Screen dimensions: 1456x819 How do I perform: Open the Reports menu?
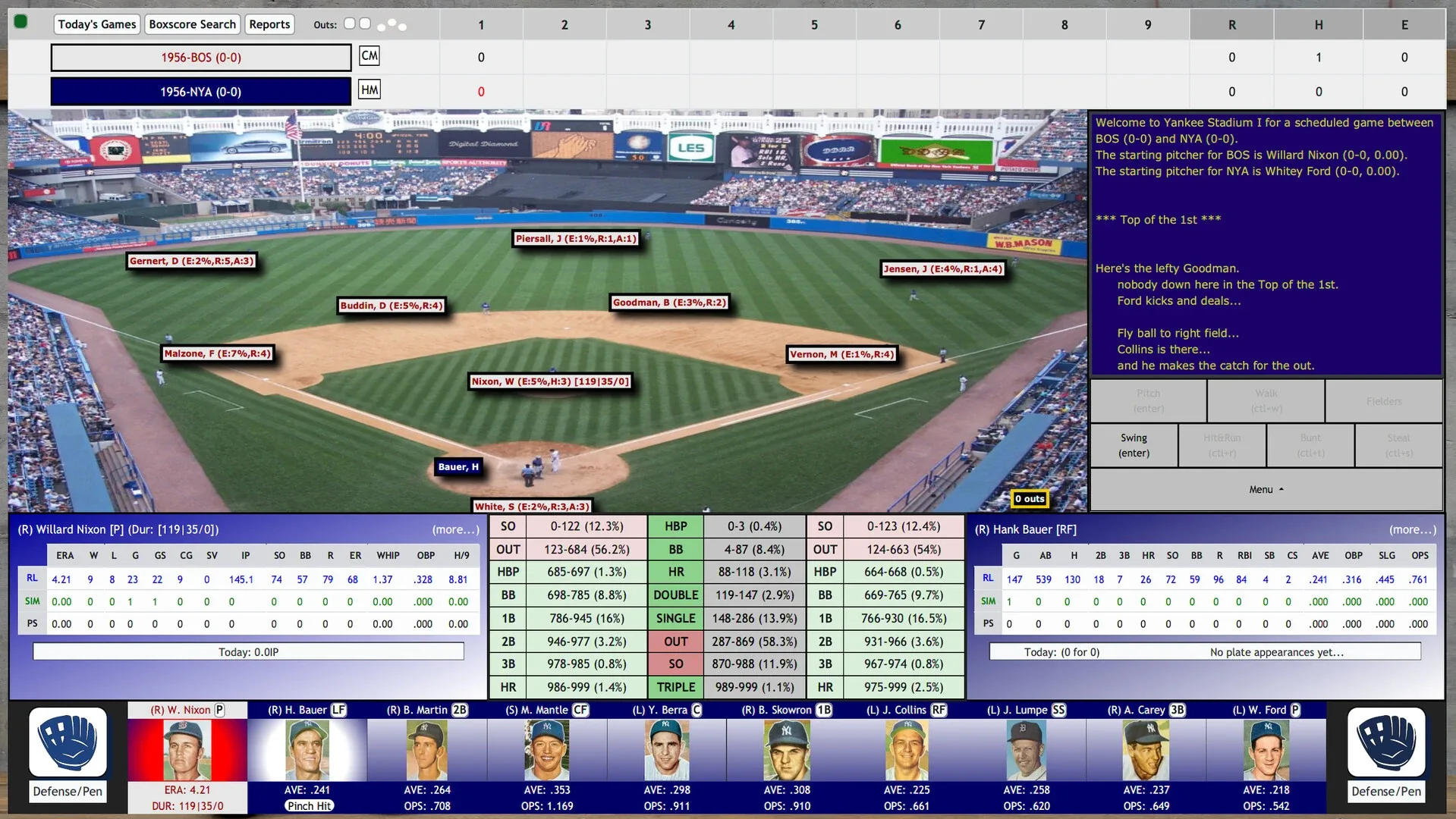[x=269, y=24]
